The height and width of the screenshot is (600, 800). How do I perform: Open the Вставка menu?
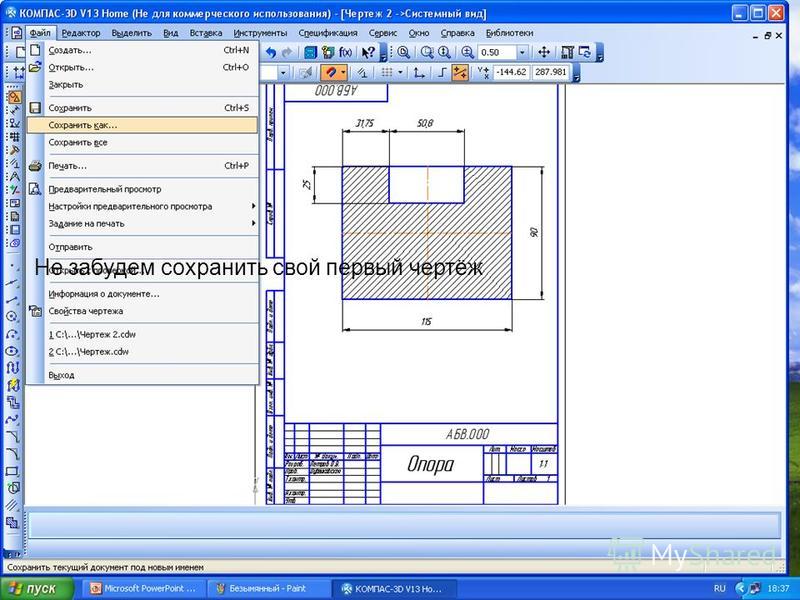coord(206,33)
